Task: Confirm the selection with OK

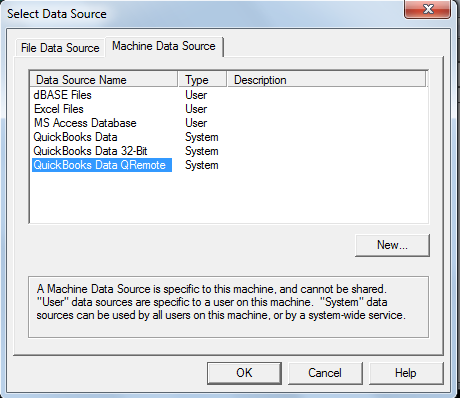Action: [x=244, y=373]
